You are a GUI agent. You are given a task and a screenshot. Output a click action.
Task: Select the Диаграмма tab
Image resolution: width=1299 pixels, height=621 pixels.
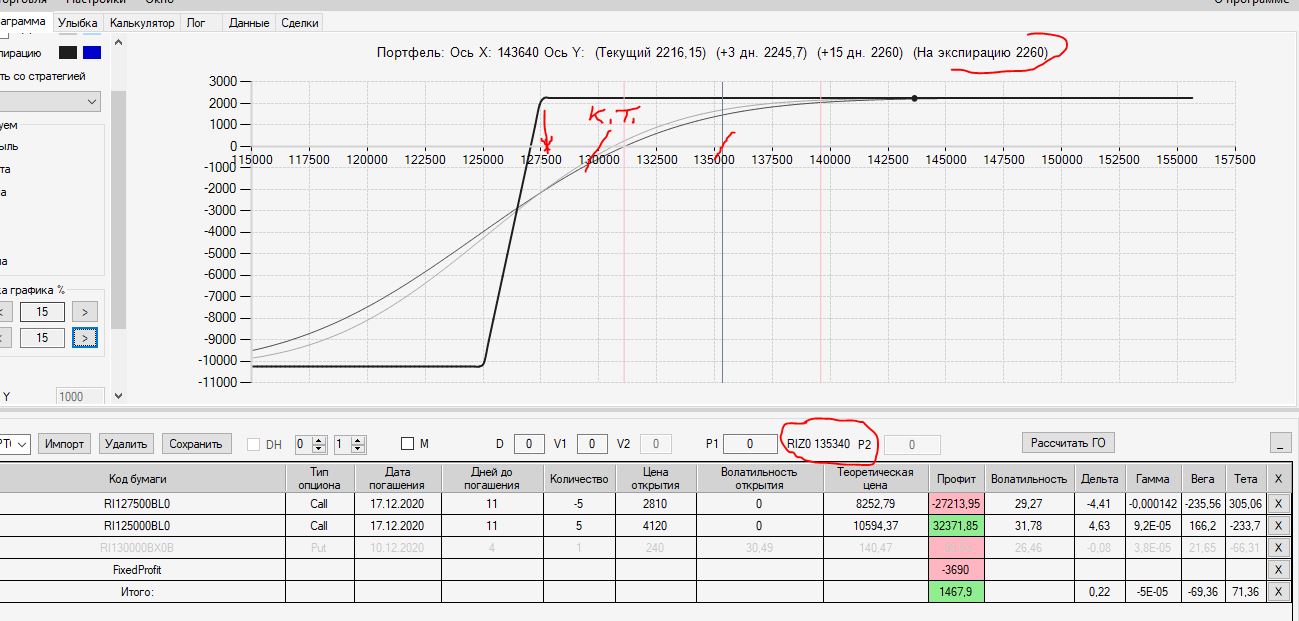click(x=25, y=21)
